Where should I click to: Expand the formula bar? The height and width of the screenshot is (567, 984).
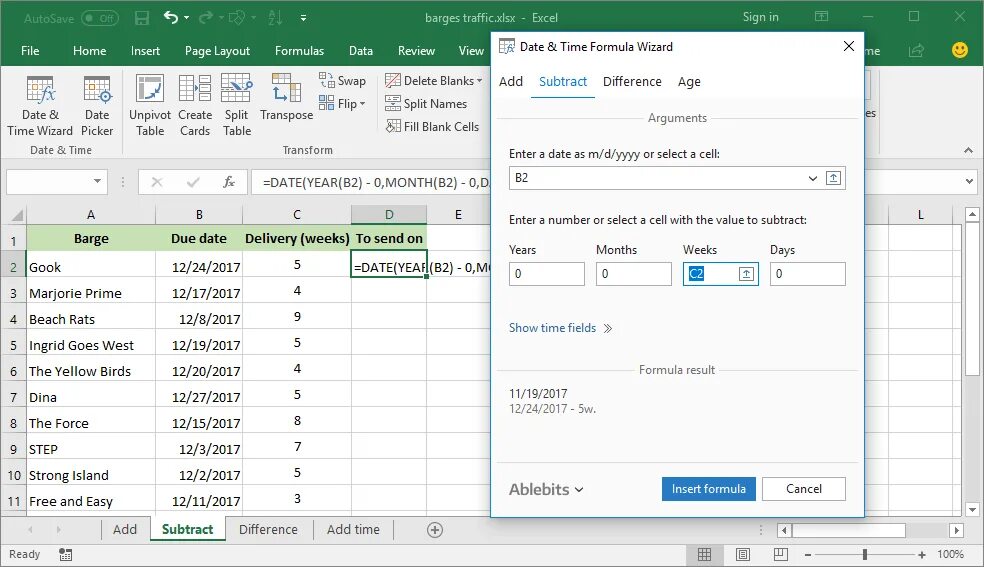tap(970, 182)
